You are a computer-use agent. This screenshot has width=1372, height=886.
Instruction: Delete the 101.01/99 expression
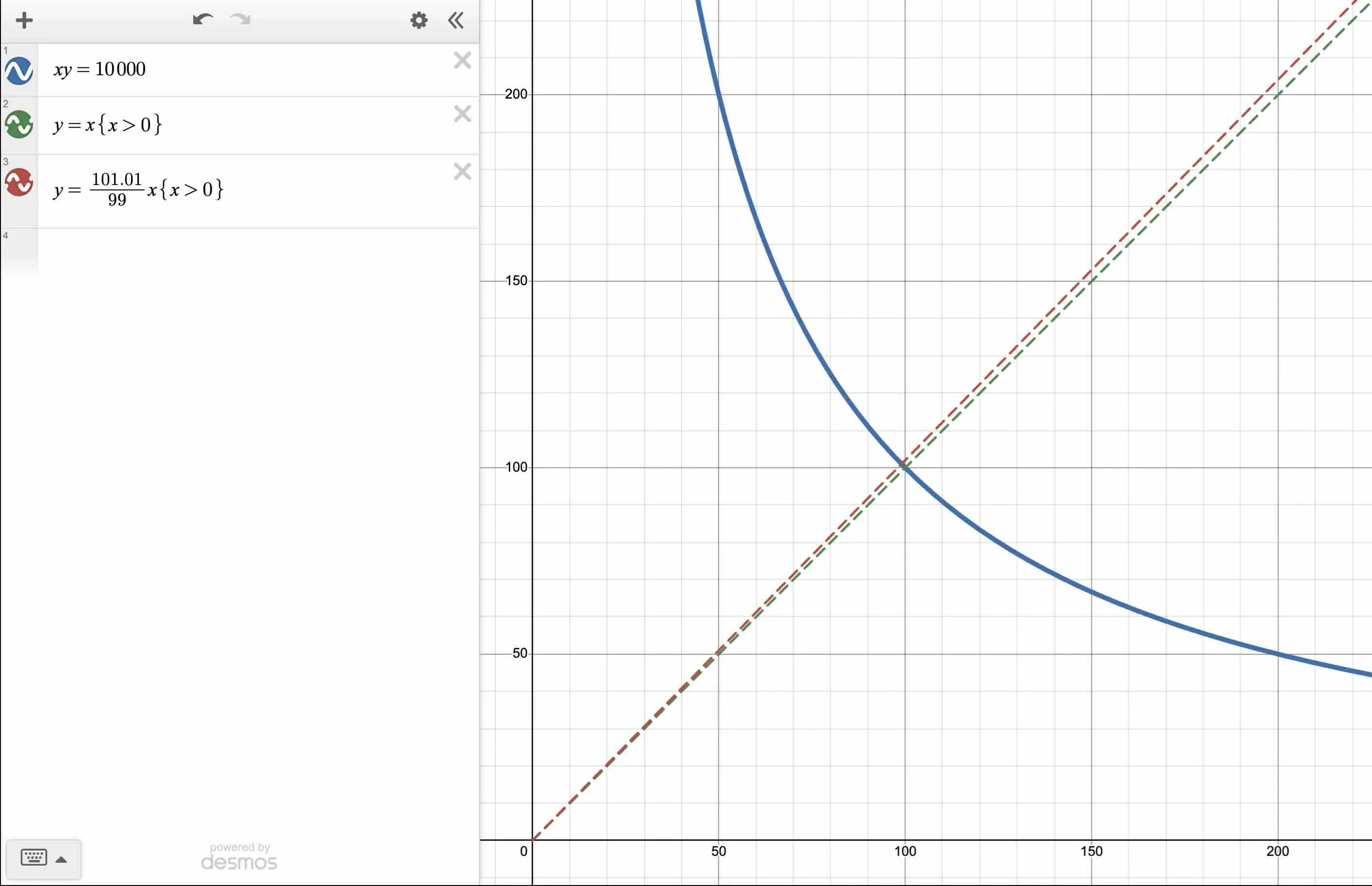click(x=462, y=171)
